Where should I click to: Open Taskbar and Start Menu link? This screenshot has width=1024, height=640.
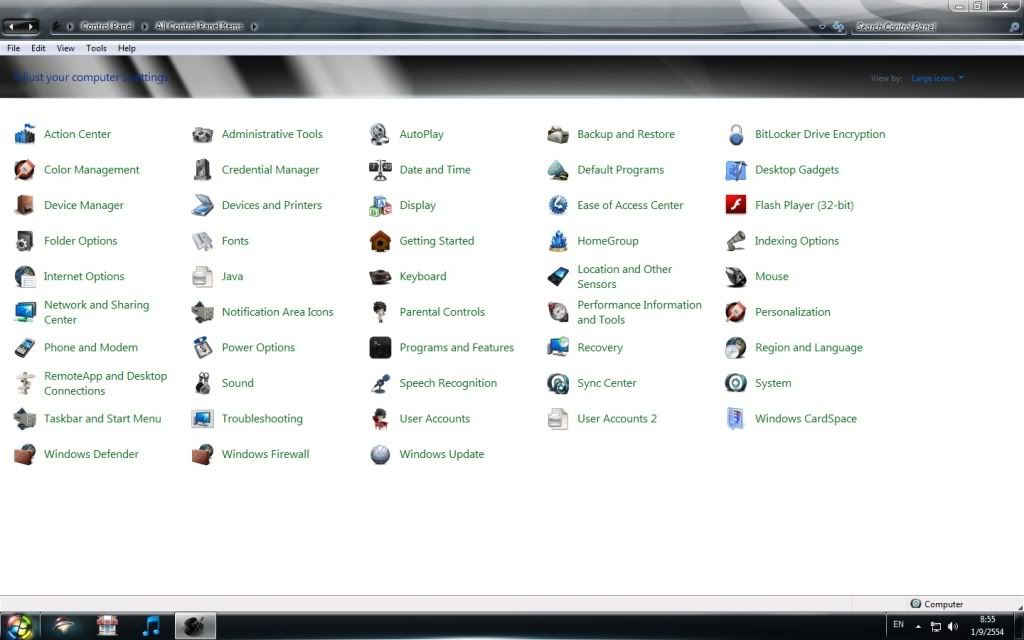(103, 419)
